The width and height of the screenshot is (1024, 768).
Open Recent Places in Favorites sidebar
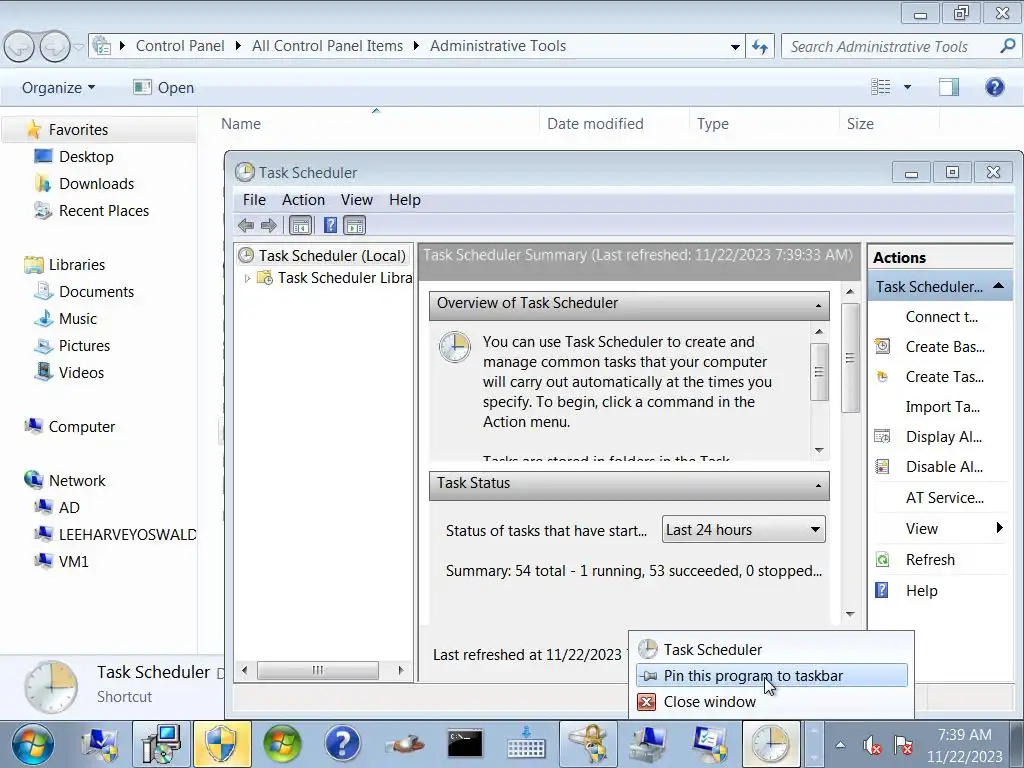coord(103,211)
